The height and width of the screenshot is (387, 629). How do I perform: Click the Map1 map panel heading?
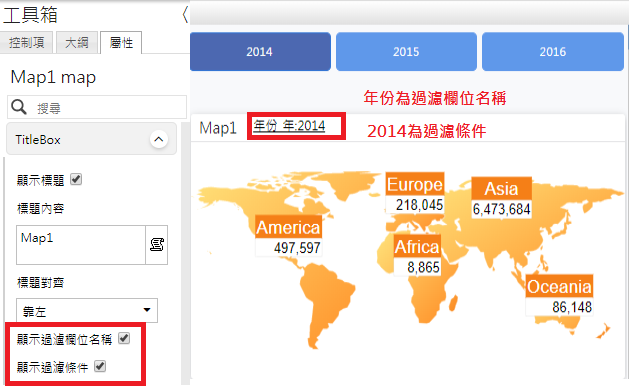53,77
